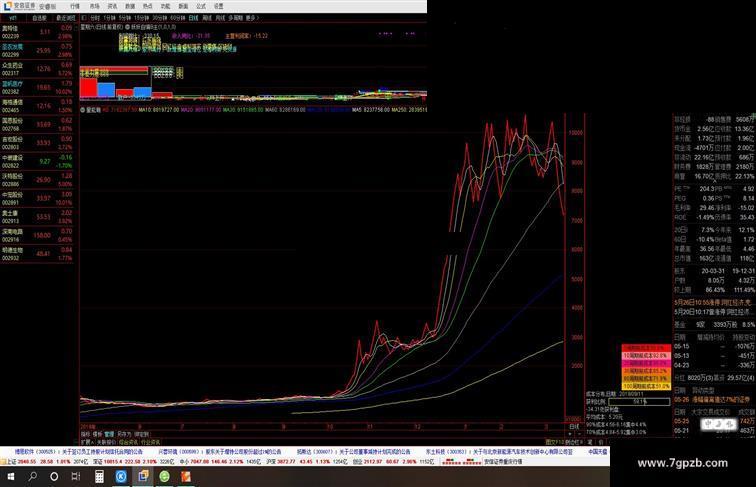
Task: Open 东土科技 (300353) announcement in ticker
Action: (499, 452)
